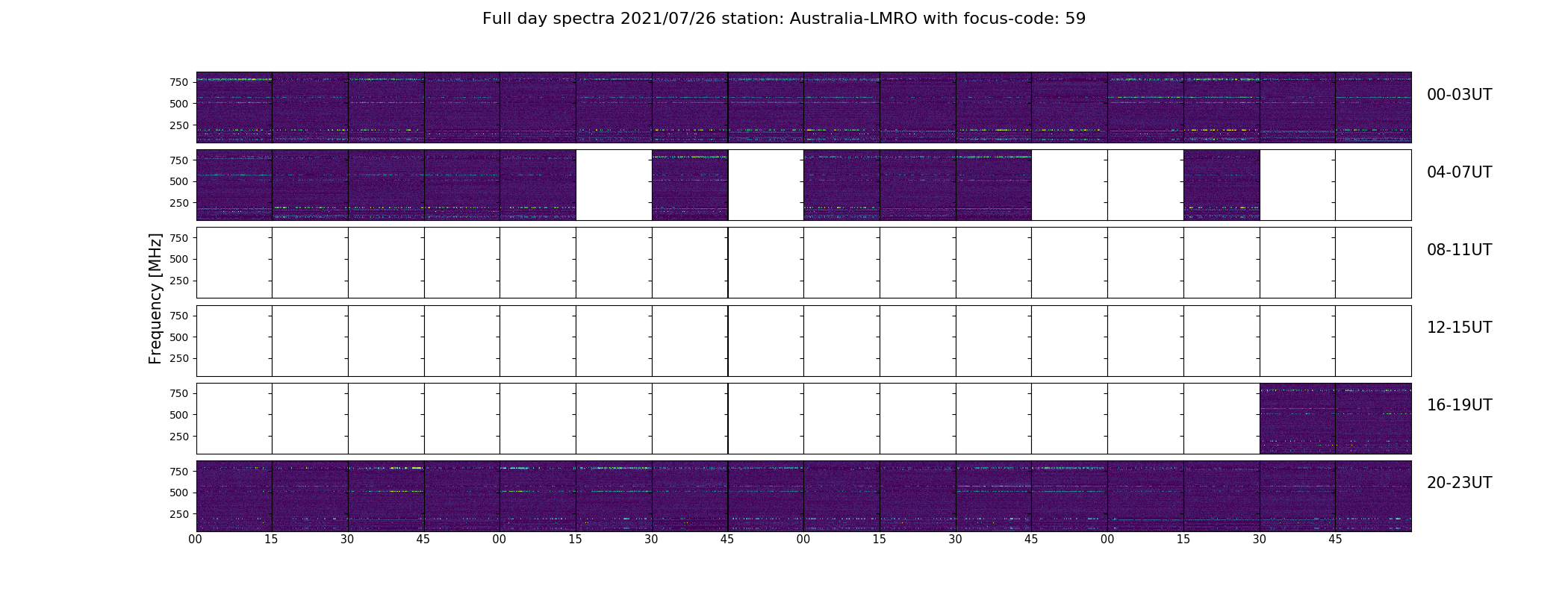
Task: Click the first '00' time tick label on the bottom axis
Action: point(196,540)
